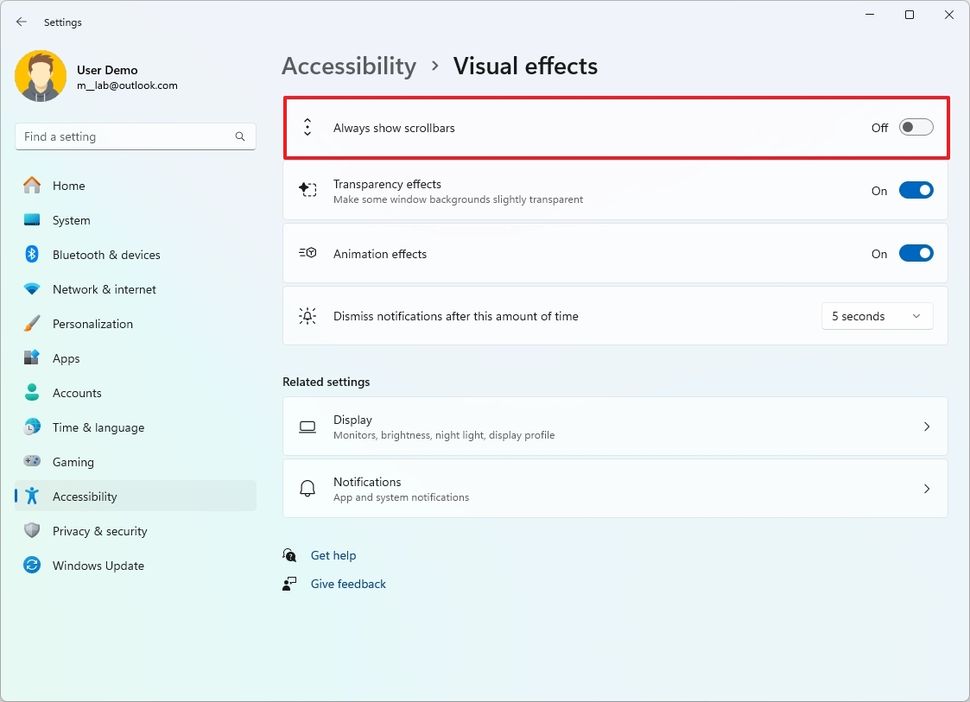Open the dismiss notifications time dropdown
The width and height of the screenshot is (970, 702).
pos(877,316)
